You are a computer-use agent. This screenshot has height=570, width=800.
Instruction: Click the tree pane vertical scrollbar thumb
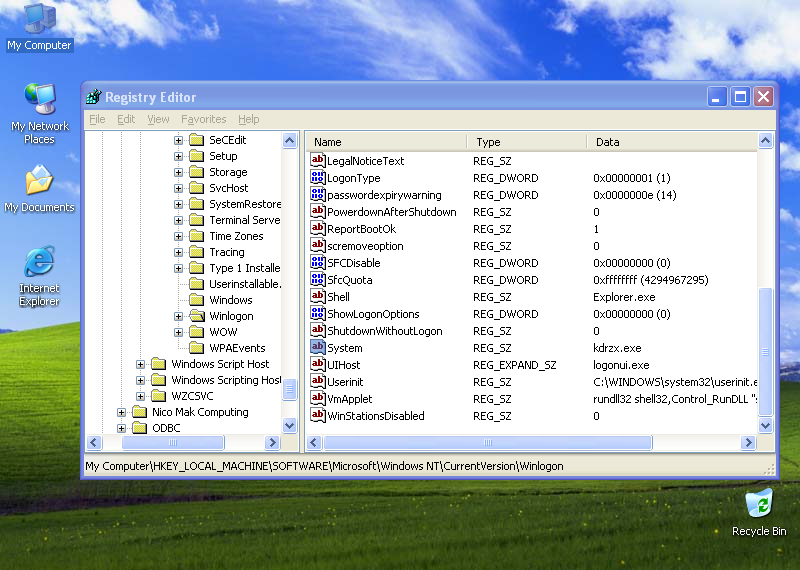coord(289,390)
